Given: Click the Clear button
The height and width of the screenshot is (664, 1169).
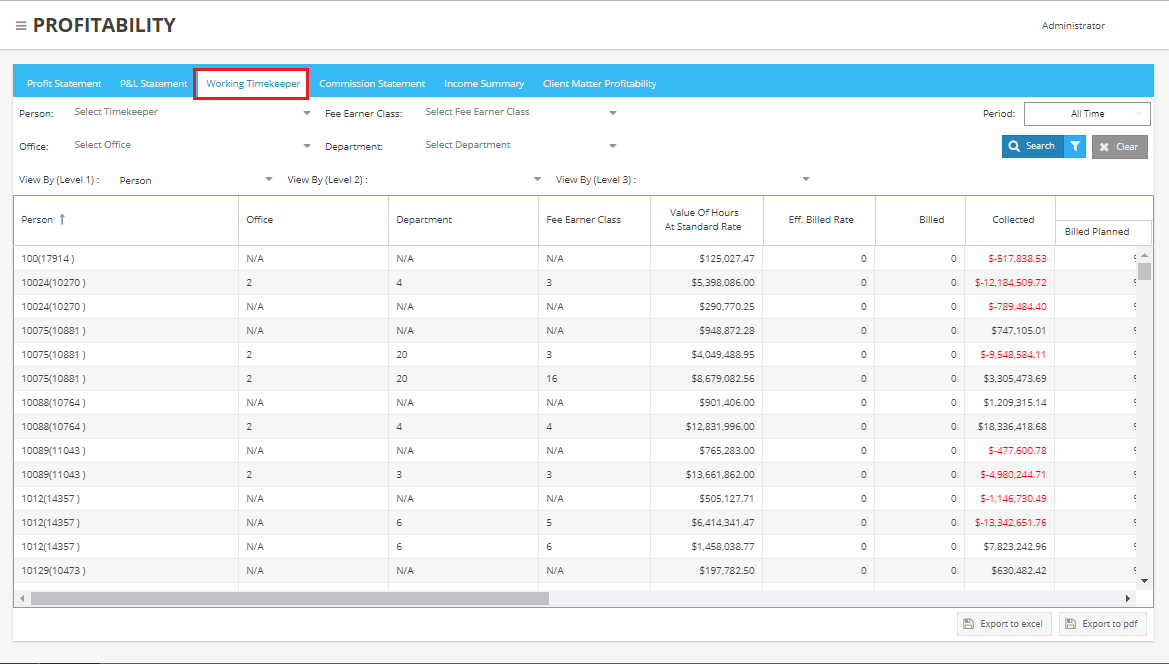Looking at the screenshot, I should click(x=1119, y=147).
